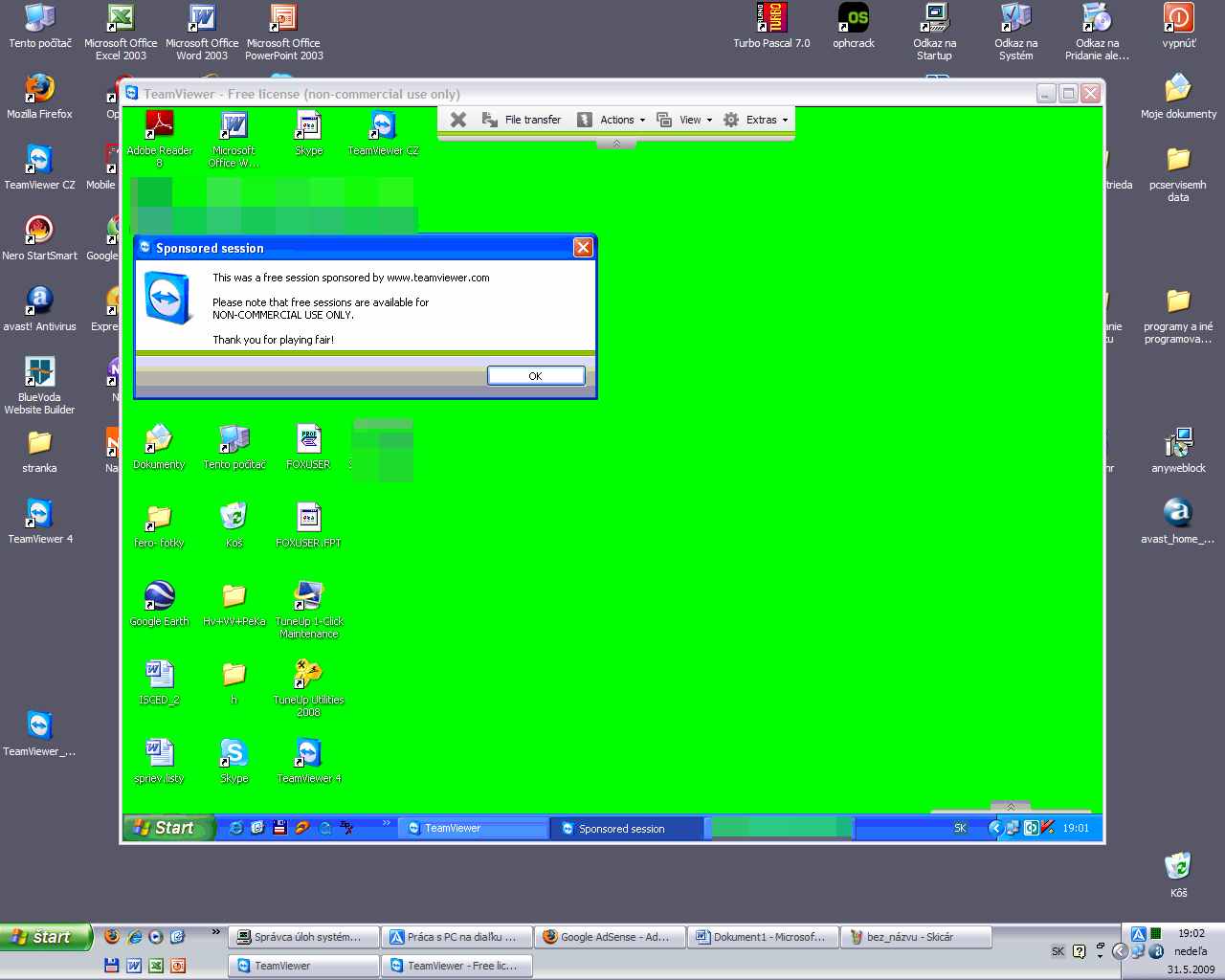This screenshot has height=980, width=1225.
Task: Open Turbo Pascal 7.0 on the local desktop
Action: (771, 26)
